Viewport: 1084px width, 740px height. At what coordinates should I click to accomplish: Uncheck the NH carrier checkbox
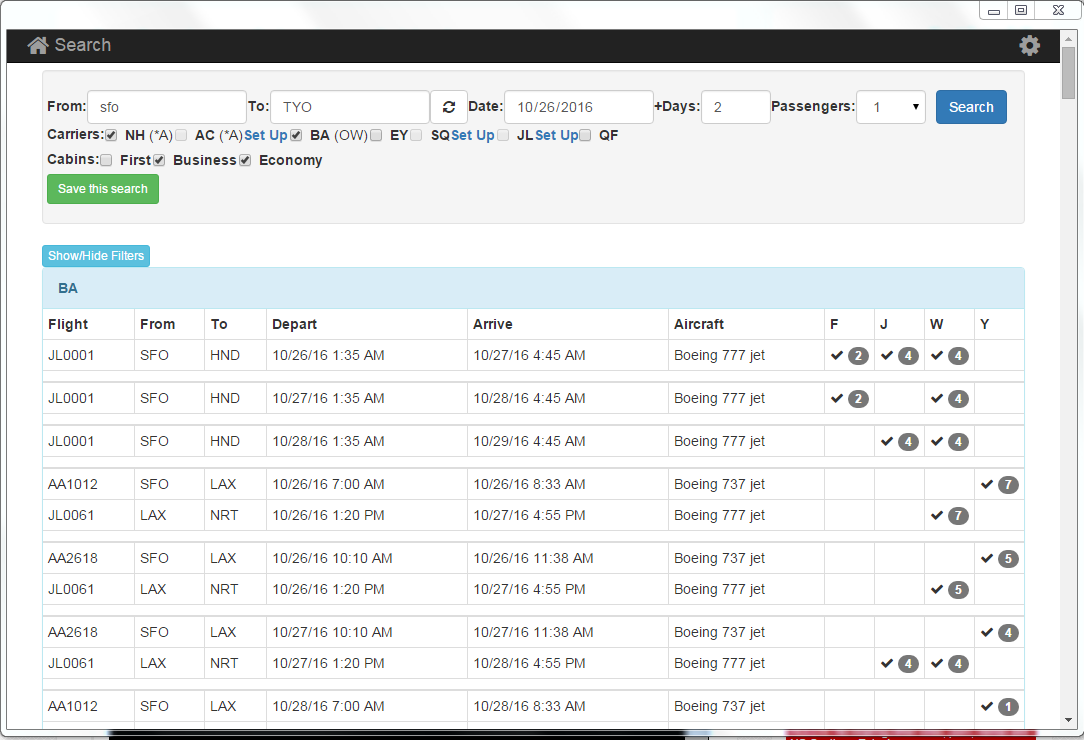111,135
